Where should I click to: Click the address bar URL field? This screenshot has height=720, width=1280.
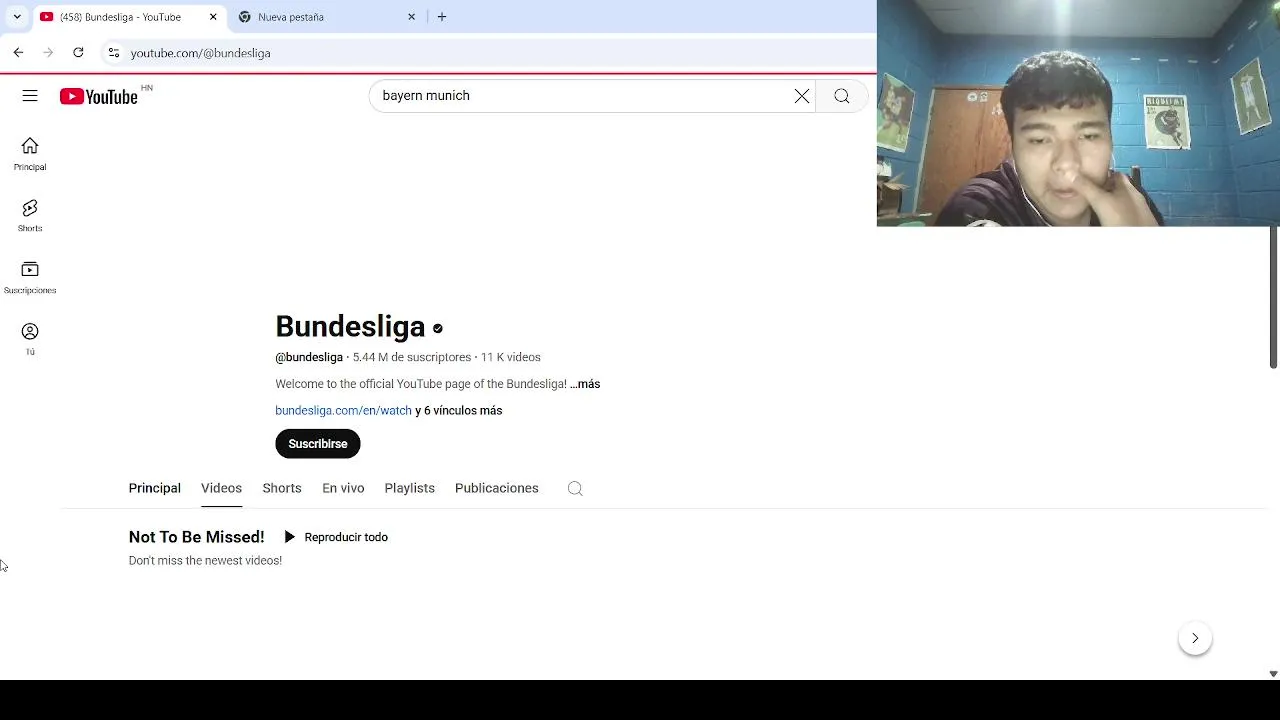coord(490,52)
